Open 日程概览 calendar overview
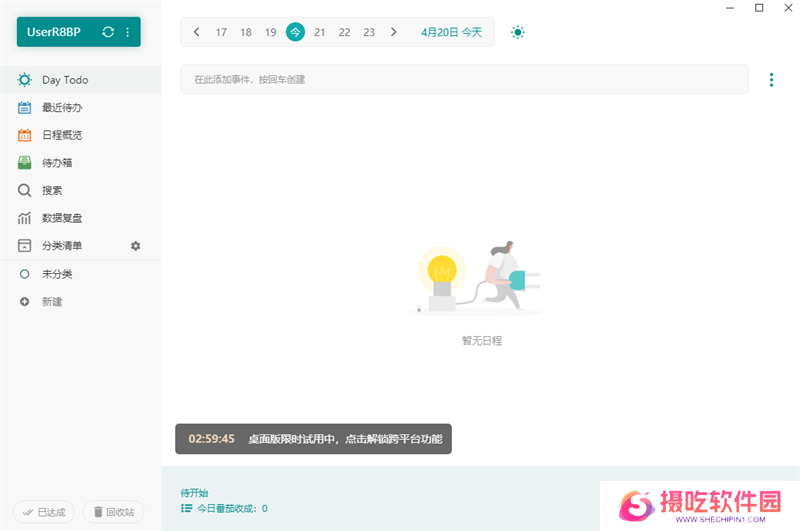This screenshot has height=531, width=800. click(x=61, y=135)
